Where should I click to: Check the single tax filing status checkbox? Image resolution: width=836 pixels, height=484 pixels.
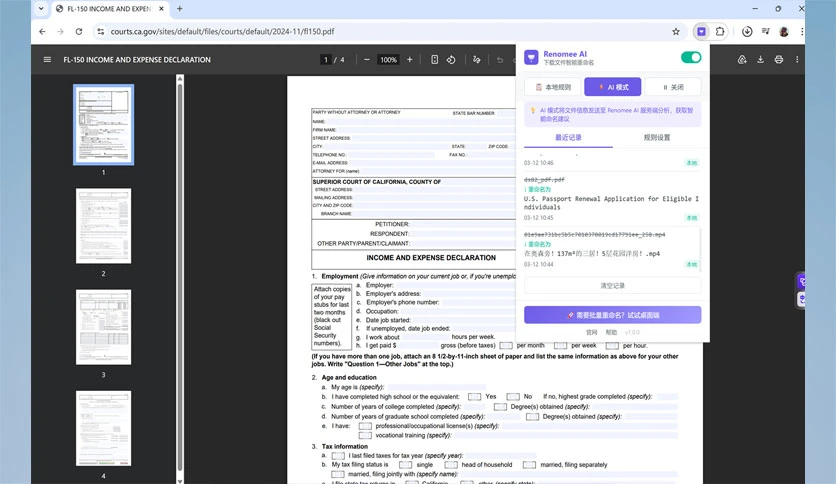(x=405, y=465)
